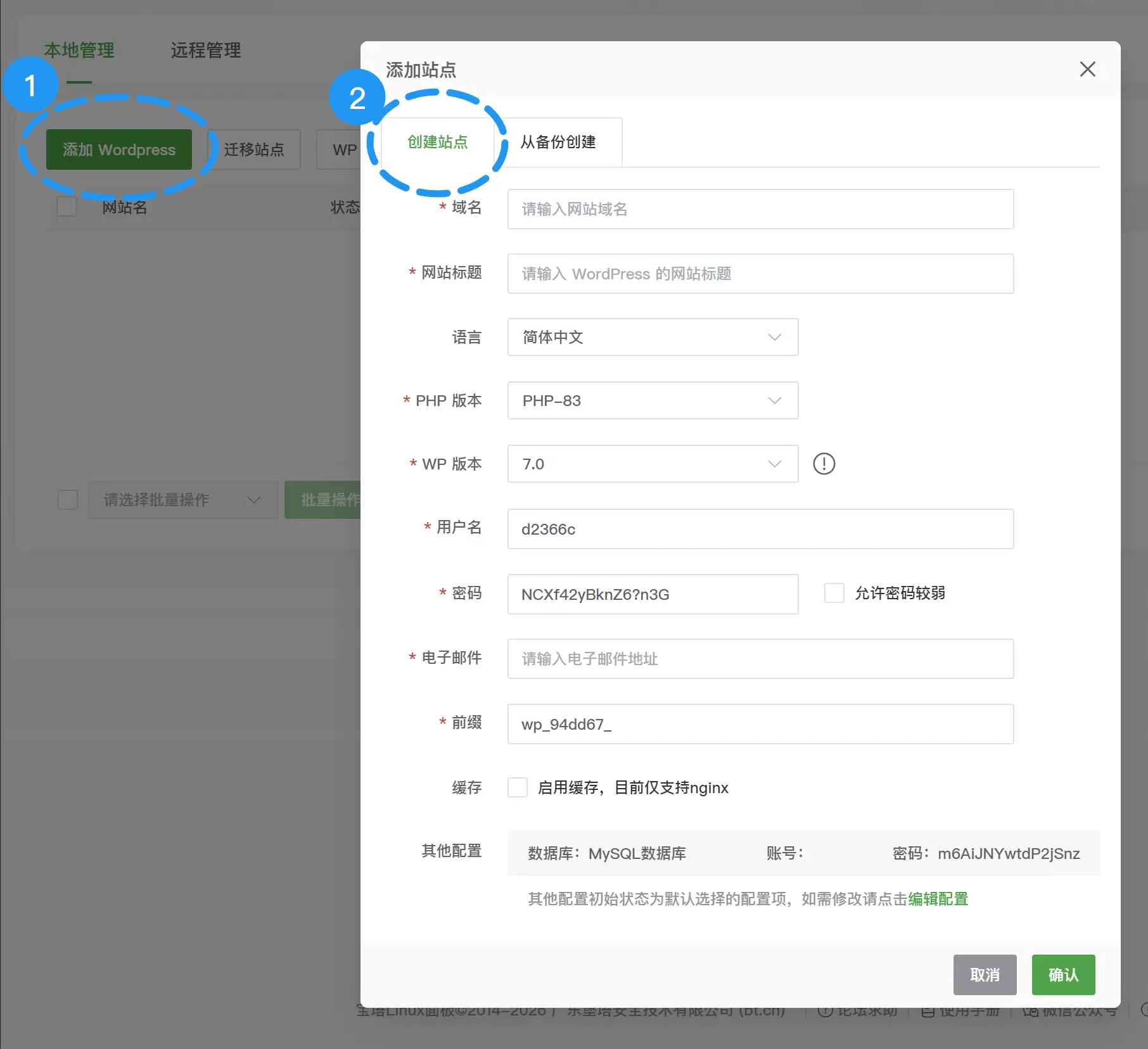Click the 批量操作 green button
Screen dimensions: 1148x1049
point(322,500)
